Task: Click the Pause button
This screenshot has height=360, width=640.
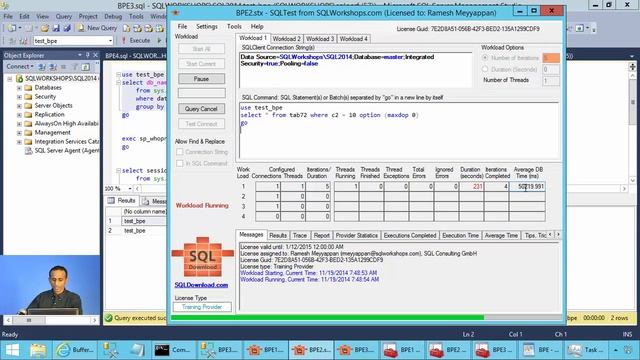Action: (x=201, y=79)
